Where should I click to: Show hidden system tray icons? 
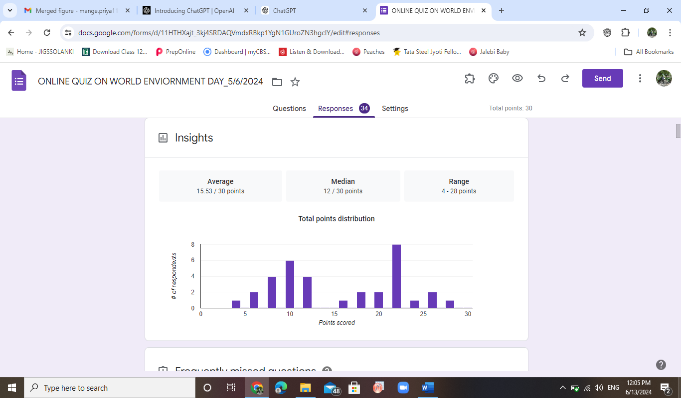click(562, 388)
